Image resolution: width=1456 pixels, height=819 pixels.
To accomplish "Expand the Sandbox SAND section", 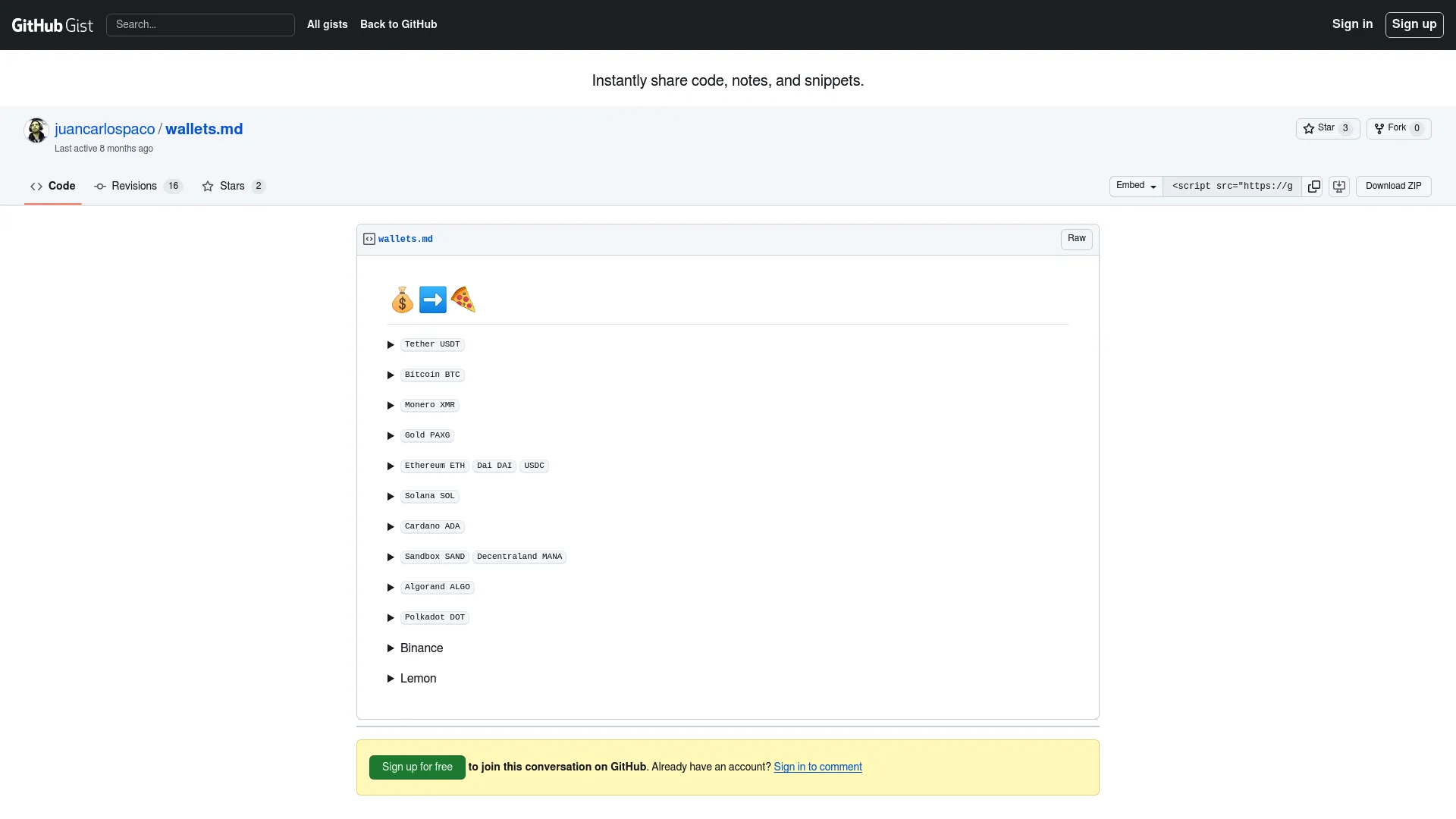I will pyautogui.click(x=435, y=557).
